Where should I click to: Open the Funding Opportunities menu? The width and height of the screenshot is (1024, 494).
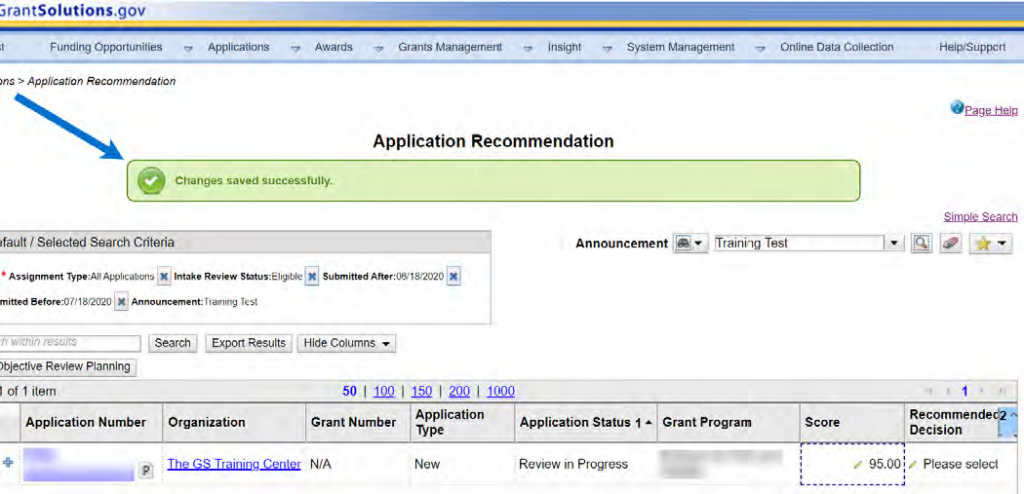(106, 47)
